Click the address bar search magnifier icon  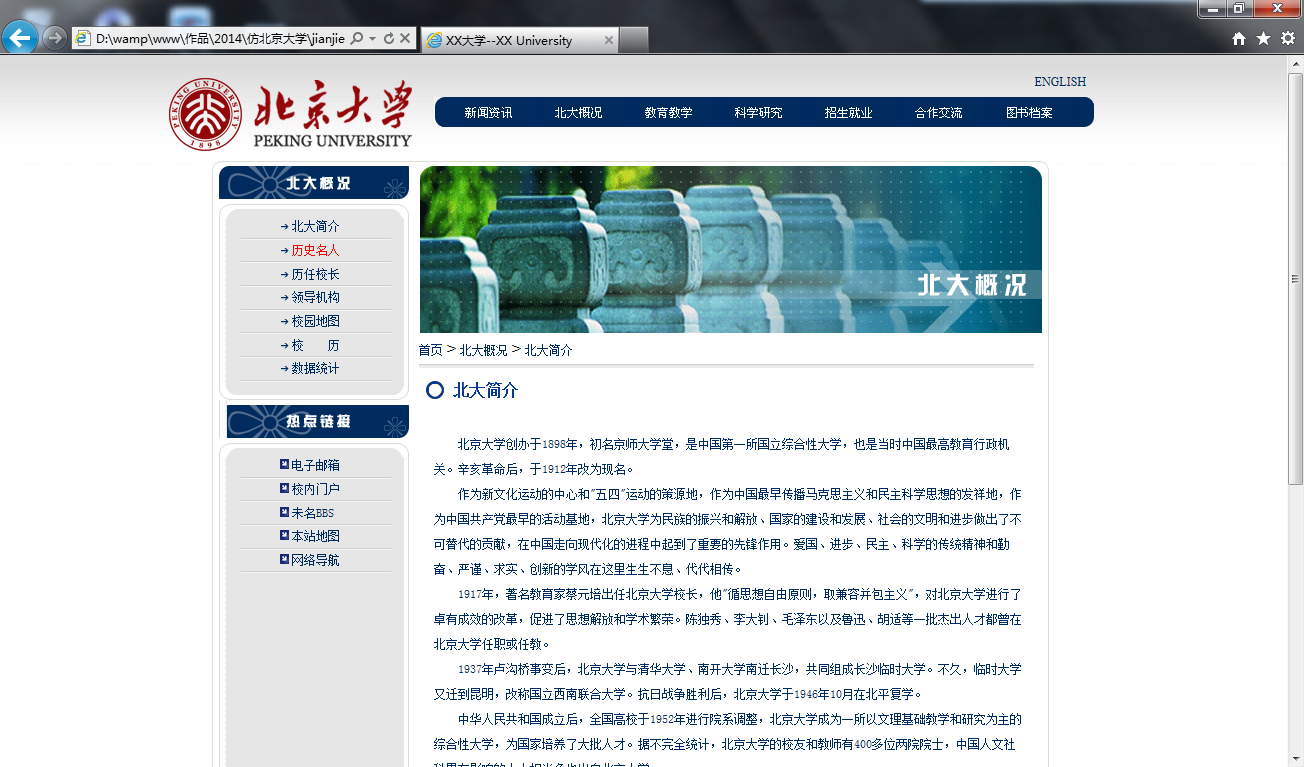[x=357, y=39]
